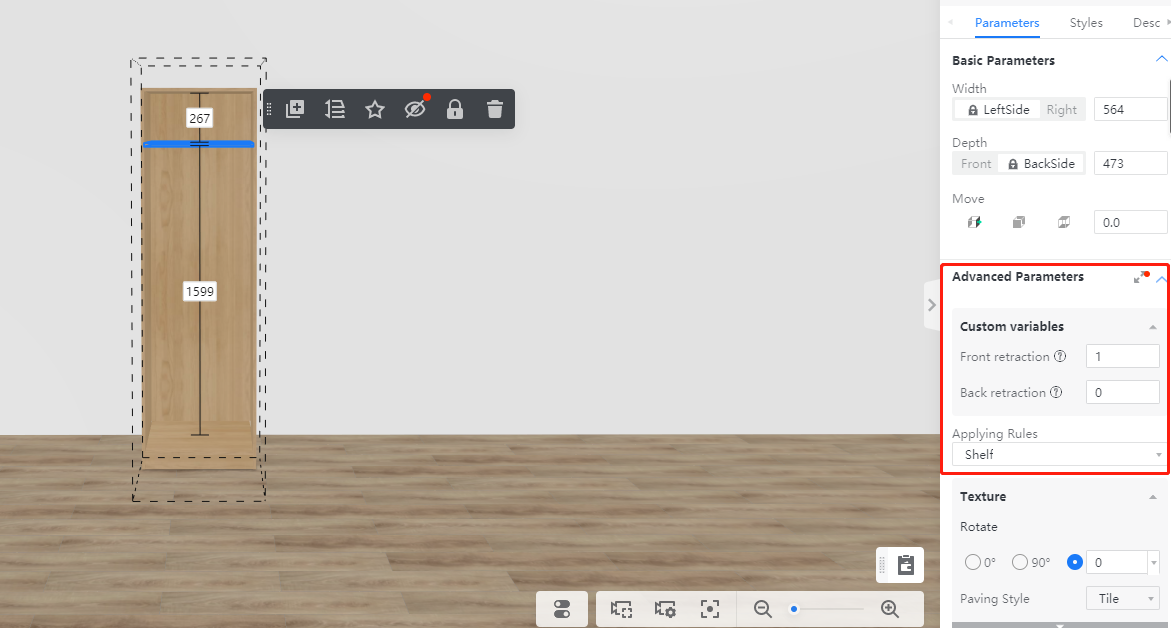Select Front depth anchor
Viewport: 1171px width, 628px height.
tap(976, 164)
